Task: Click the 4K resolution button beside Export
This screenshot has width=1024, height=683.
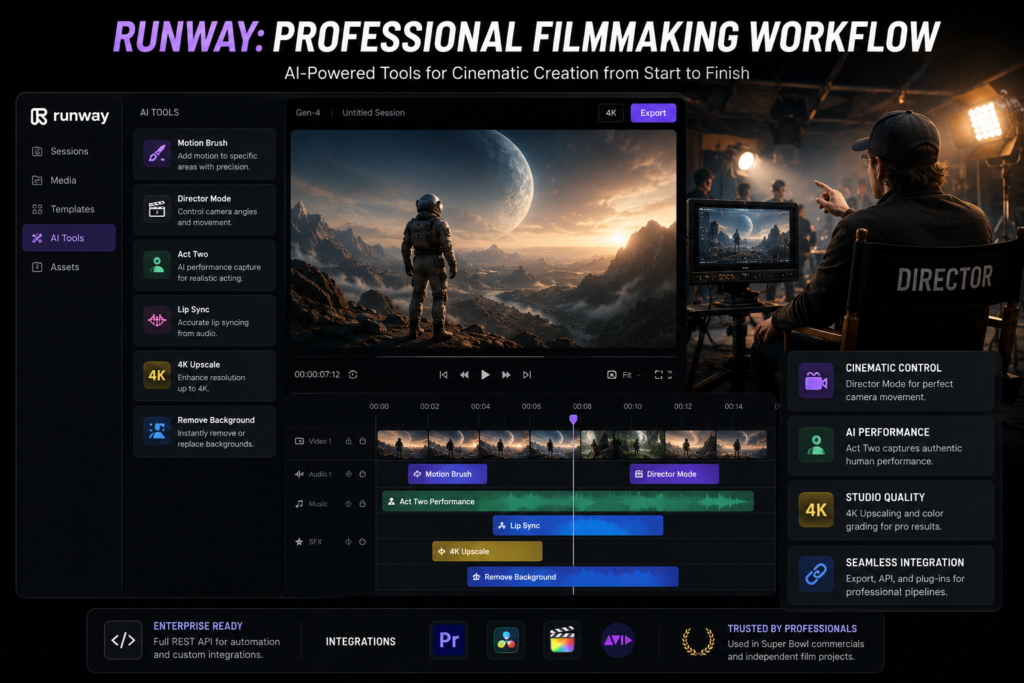Action: 611,113
